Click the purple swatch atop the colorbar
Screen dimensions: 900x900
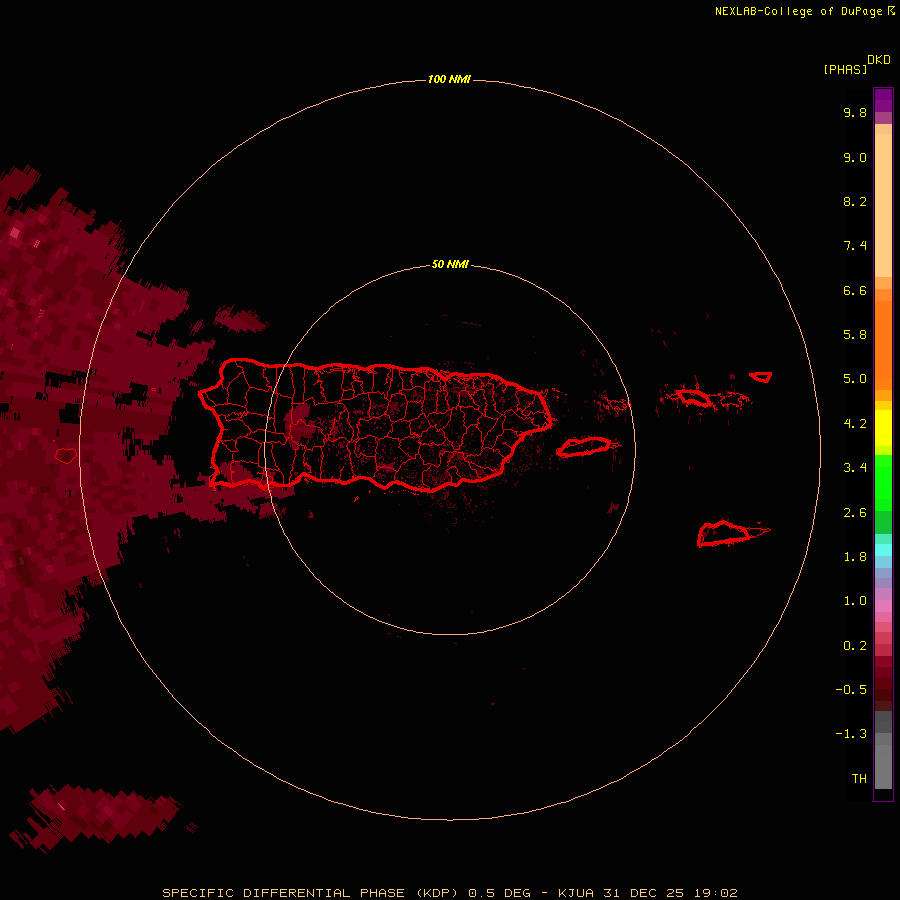(x=883, y=100)
